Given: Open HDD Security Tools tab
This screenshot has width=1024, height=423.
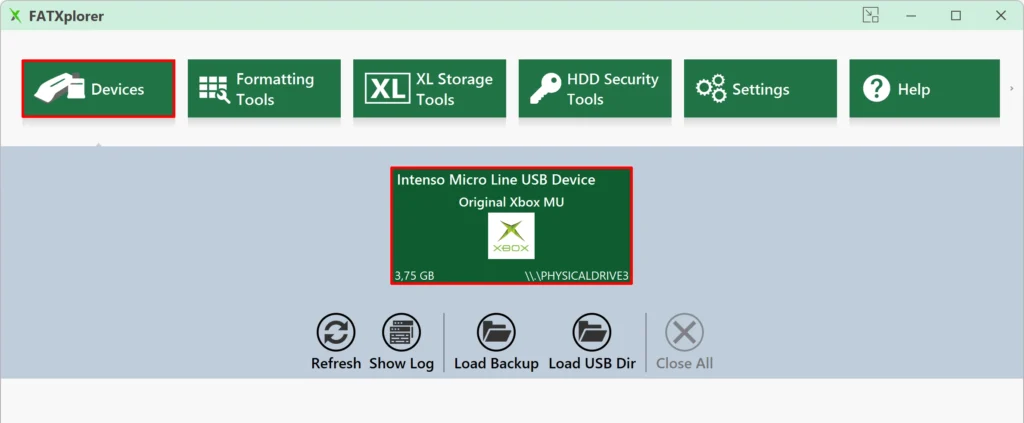Looking at the screenshot, I should 595,89.
